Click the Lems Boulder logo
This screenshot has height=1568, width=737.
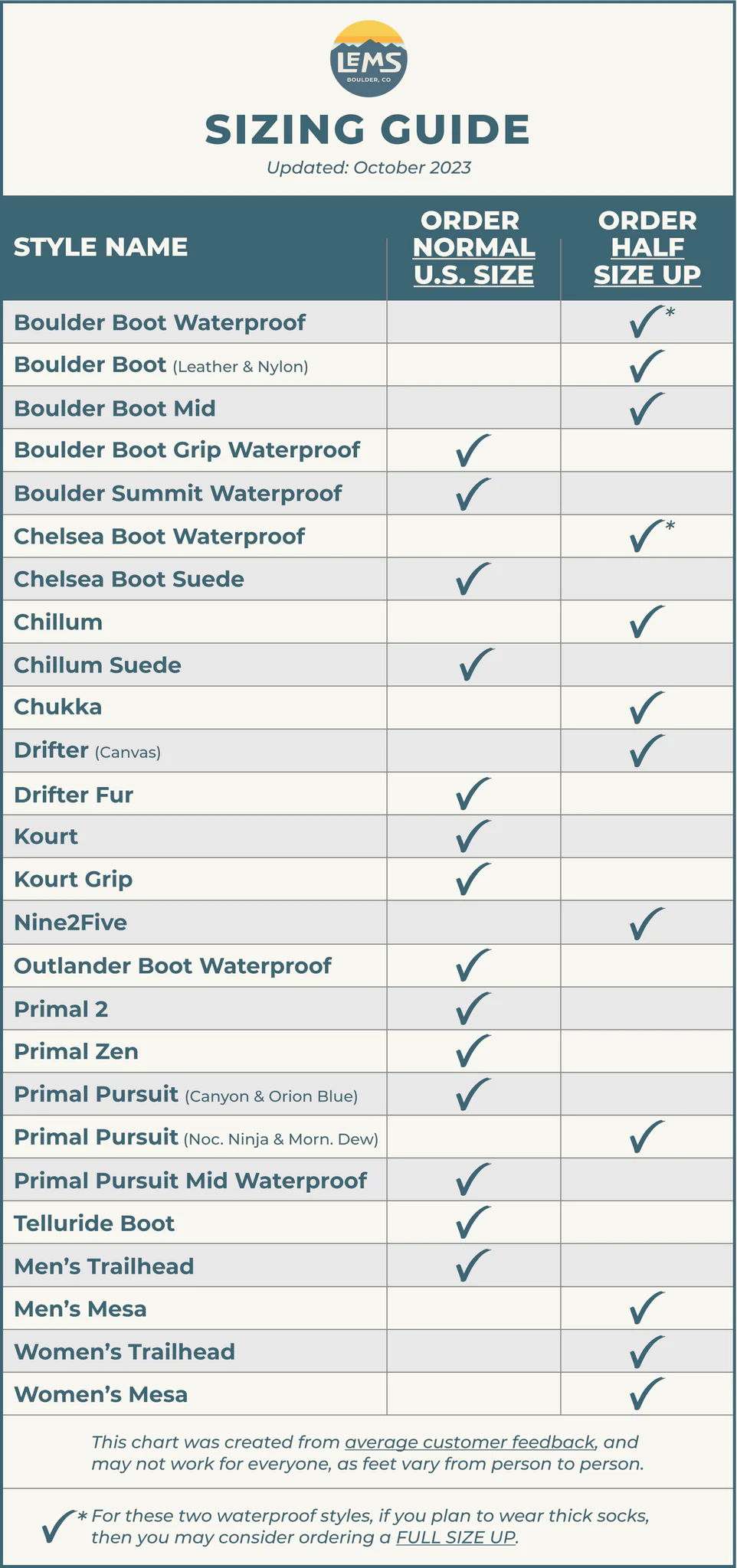coord(368,59)
